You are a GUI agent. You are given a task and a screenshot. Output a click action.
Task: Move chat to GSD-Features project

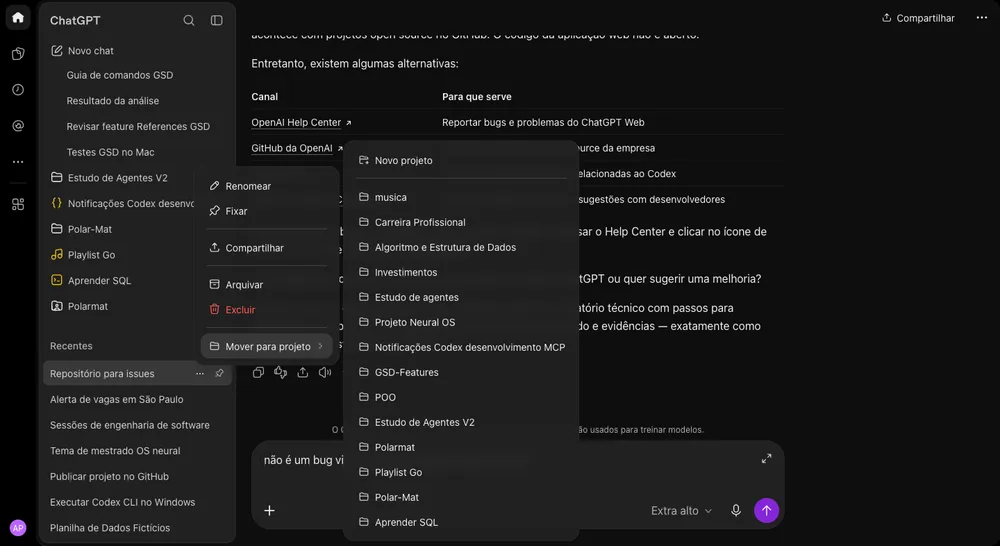tap(460, 372)
